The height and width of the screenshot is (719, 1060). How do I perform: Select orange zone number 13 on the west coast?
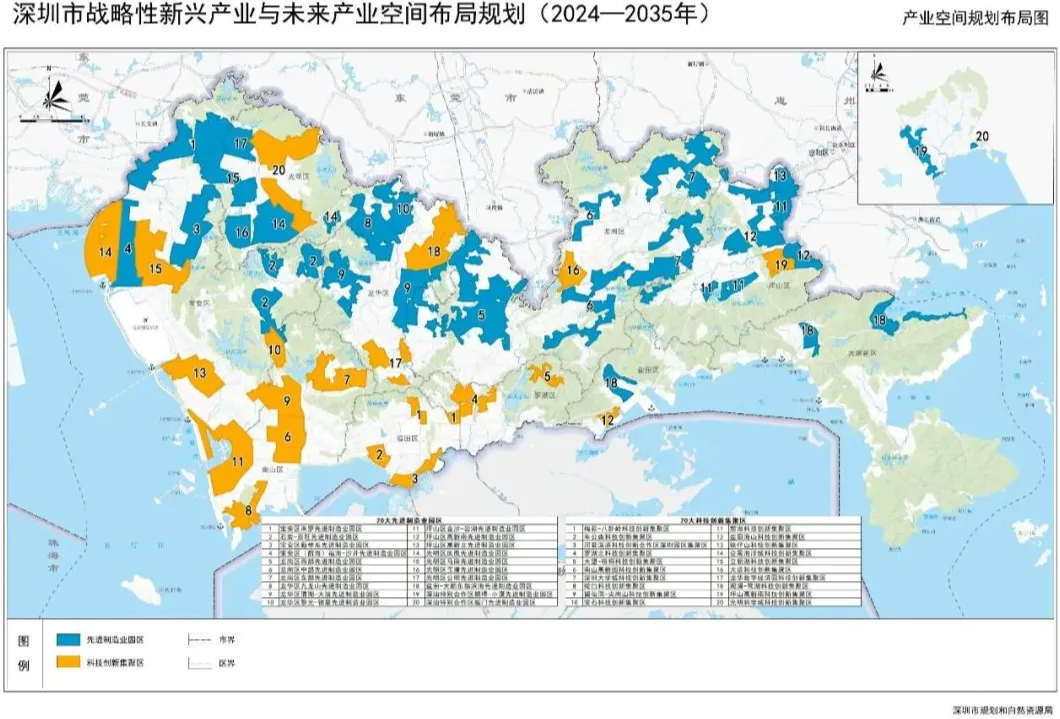pos(199,372)
